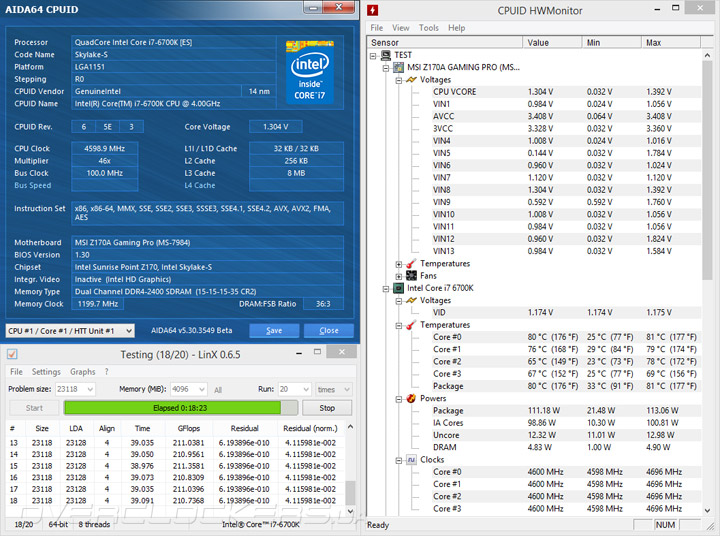720x536 pixels.
Task: Open the Memory (MiB) dropdown
Action: [x=202, y=389]
